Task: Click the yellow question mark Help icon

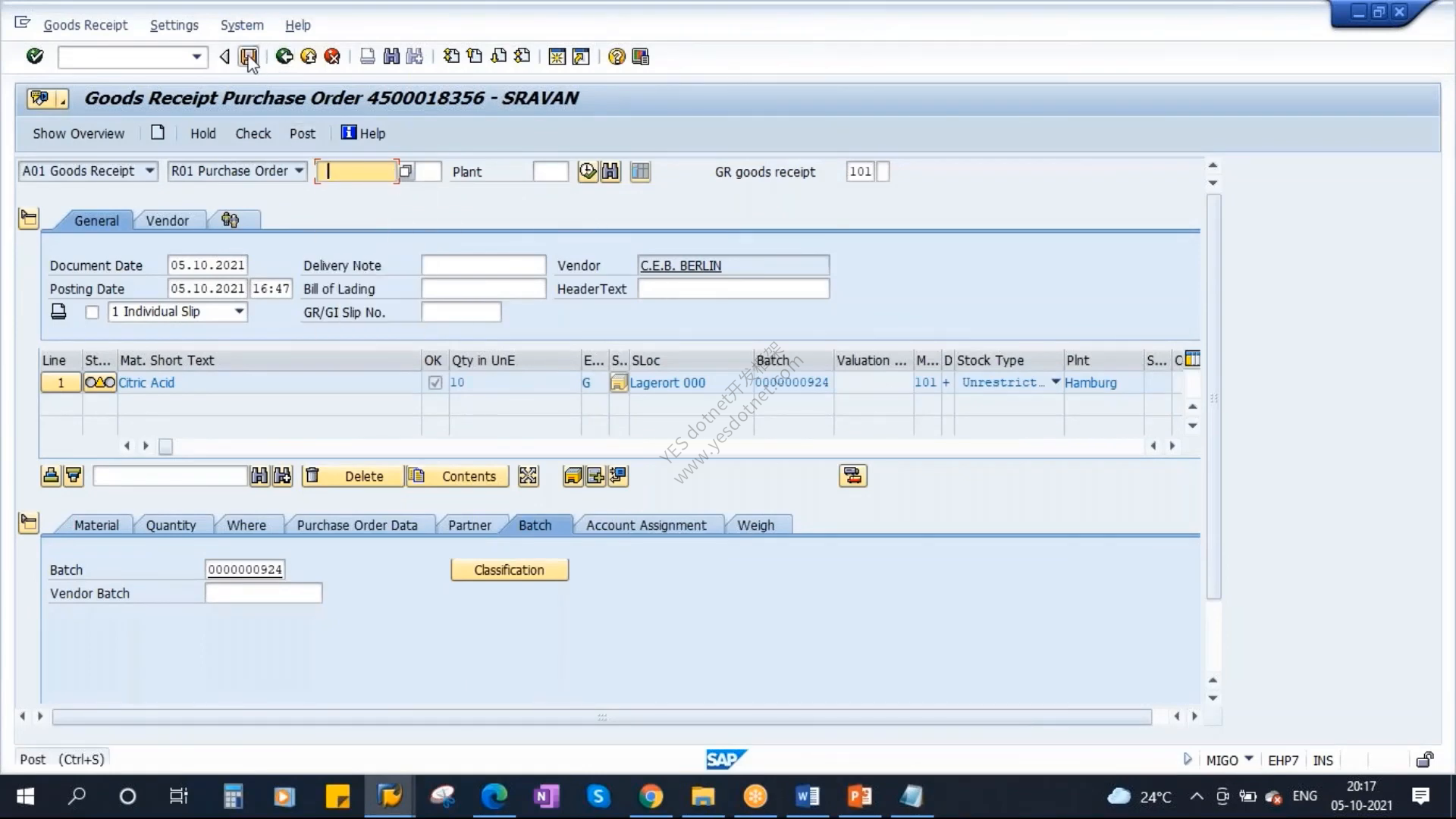Action: [617, 56]
